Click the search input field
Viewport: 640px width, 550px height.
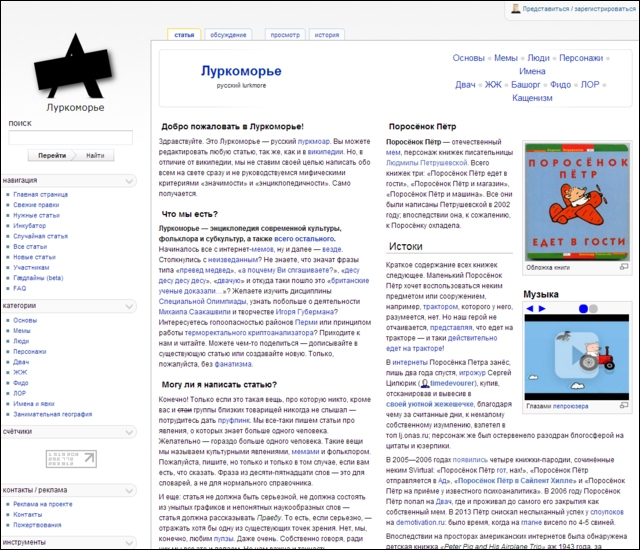(x=70, y=138)
